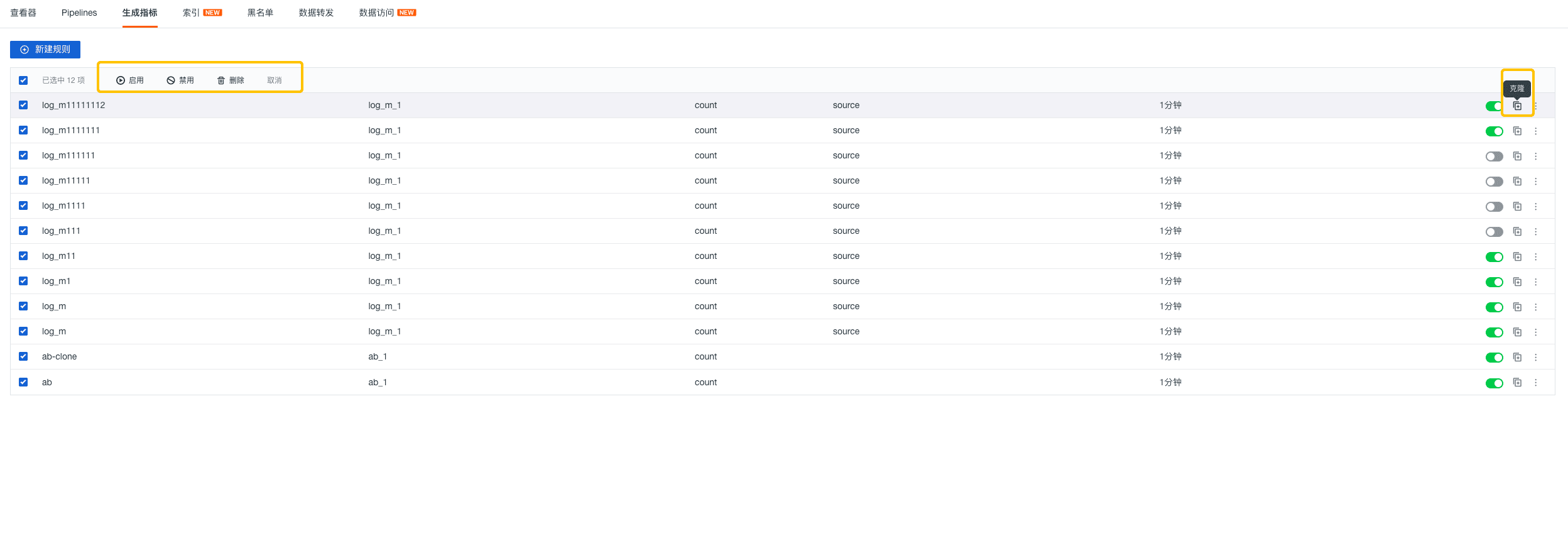The width and height of the screenshot is (1568, 548).
Task: Open more options for log_m1111111
Action: [x=1536, y=131]
